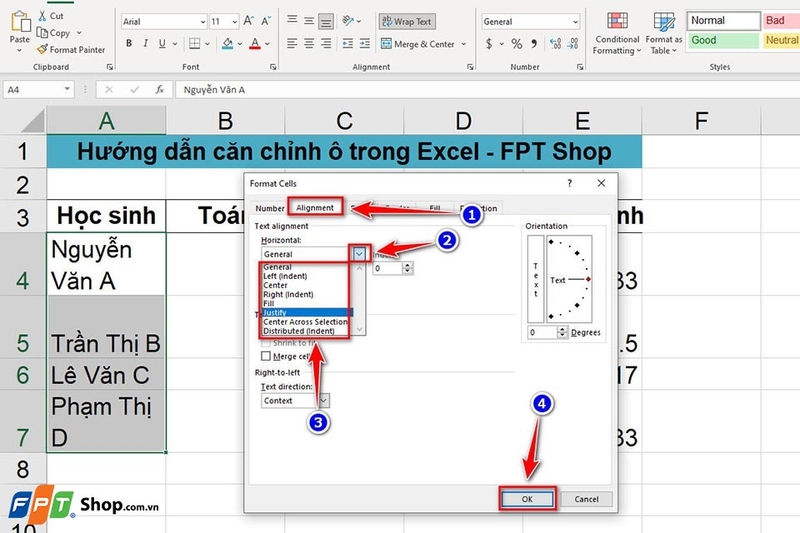Open Alignment group dialog launcher
Viewport: 800px width, 533px height.
470,67
